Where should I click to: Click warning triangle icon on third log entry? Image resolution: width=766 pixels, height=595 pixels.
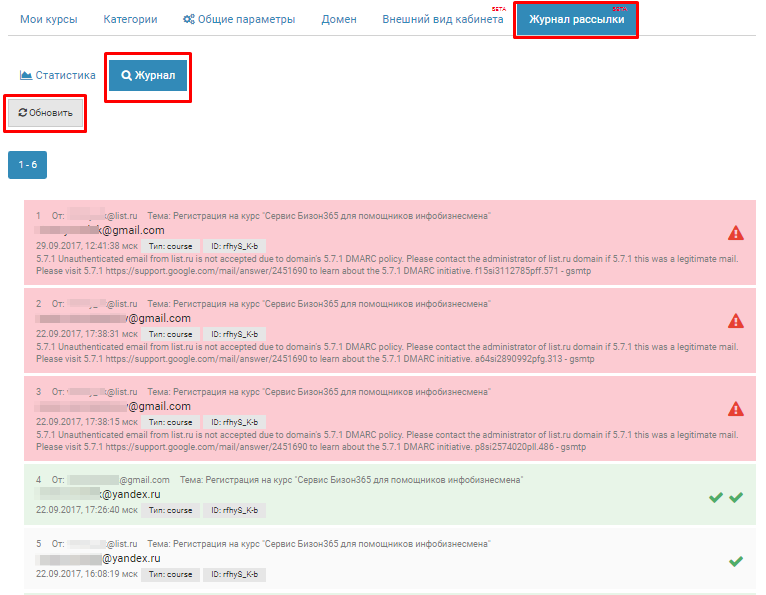736,409
